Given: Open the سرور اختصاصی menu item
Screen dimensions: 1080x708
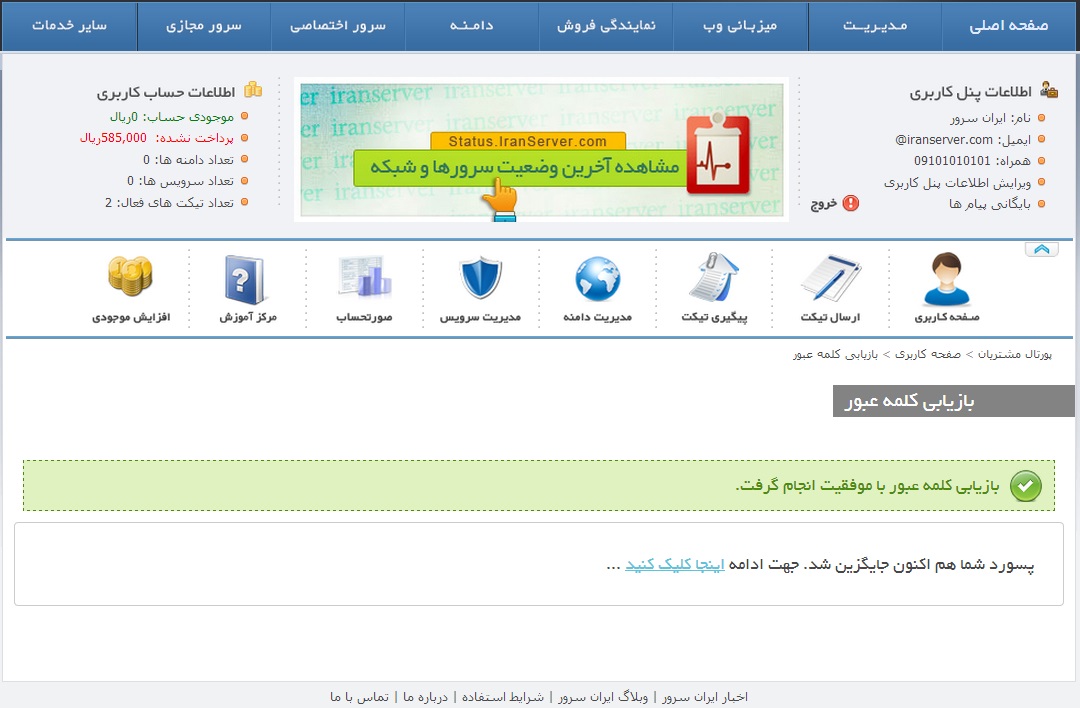Looking at the screenshot, I should pyautogui.click(x=338, y=25).
